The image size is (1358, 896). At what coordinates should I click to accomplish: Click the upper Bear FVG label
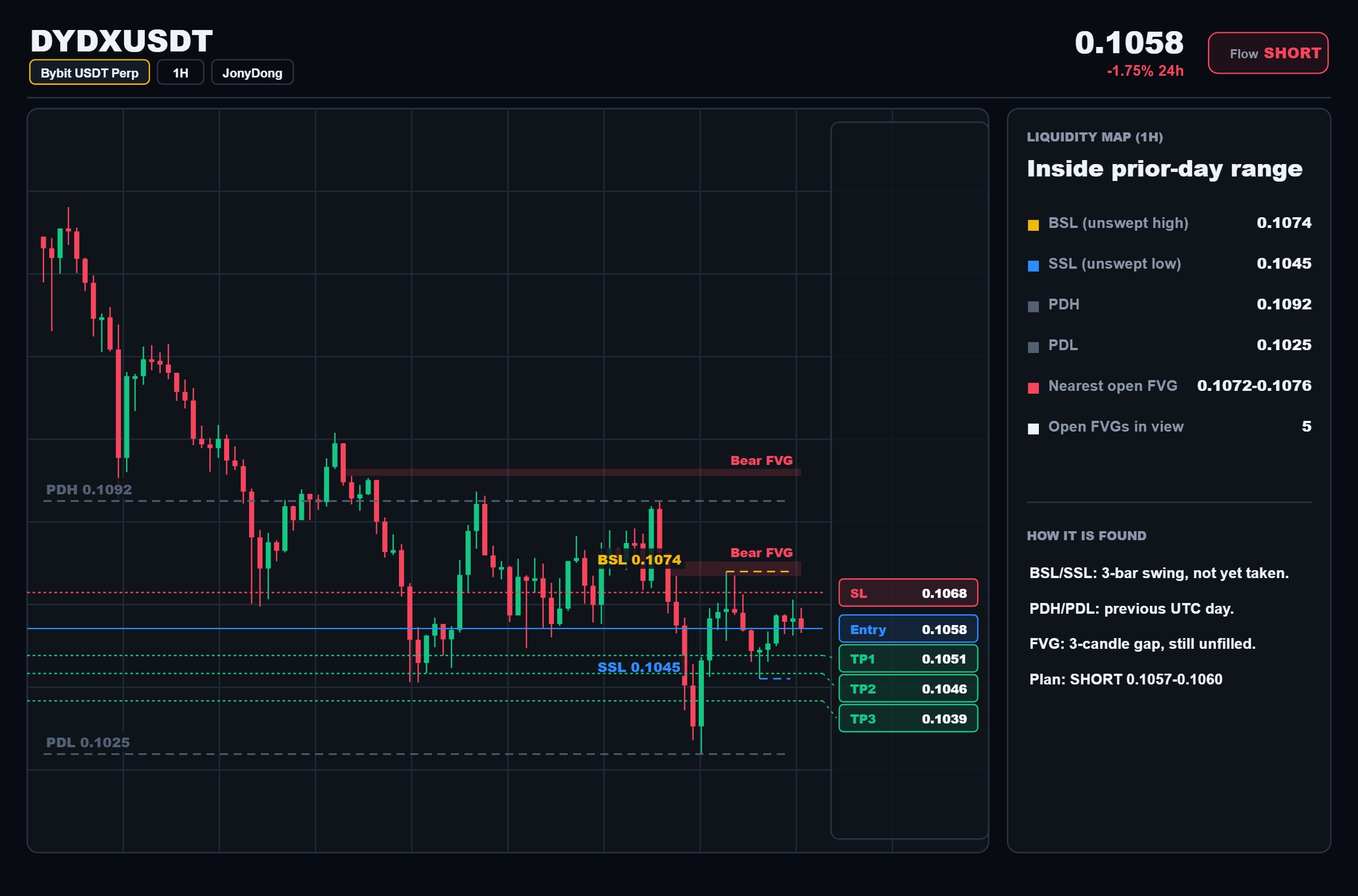(x=761, y=460)
